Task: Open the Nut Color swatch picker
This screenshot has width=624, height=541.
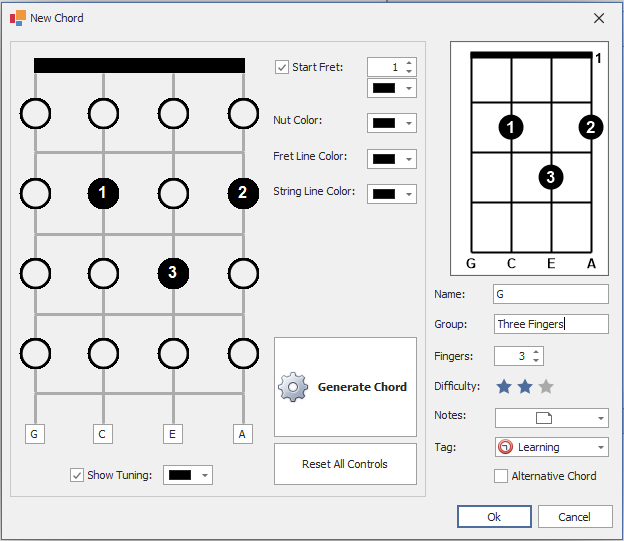Action: point(392,123)
